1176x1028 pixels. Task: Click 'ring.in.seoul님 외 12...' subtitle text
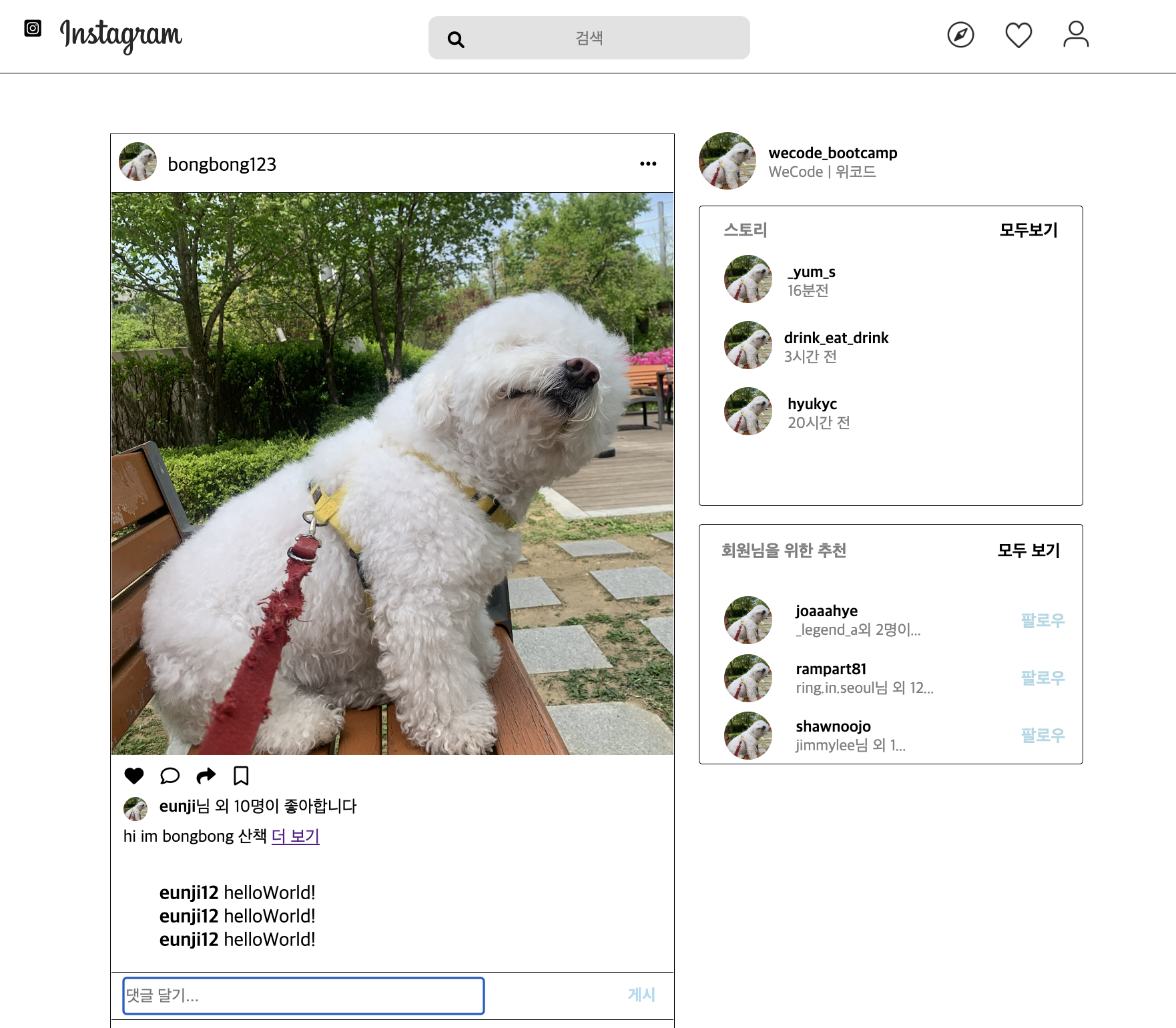(x=864, y=688)
